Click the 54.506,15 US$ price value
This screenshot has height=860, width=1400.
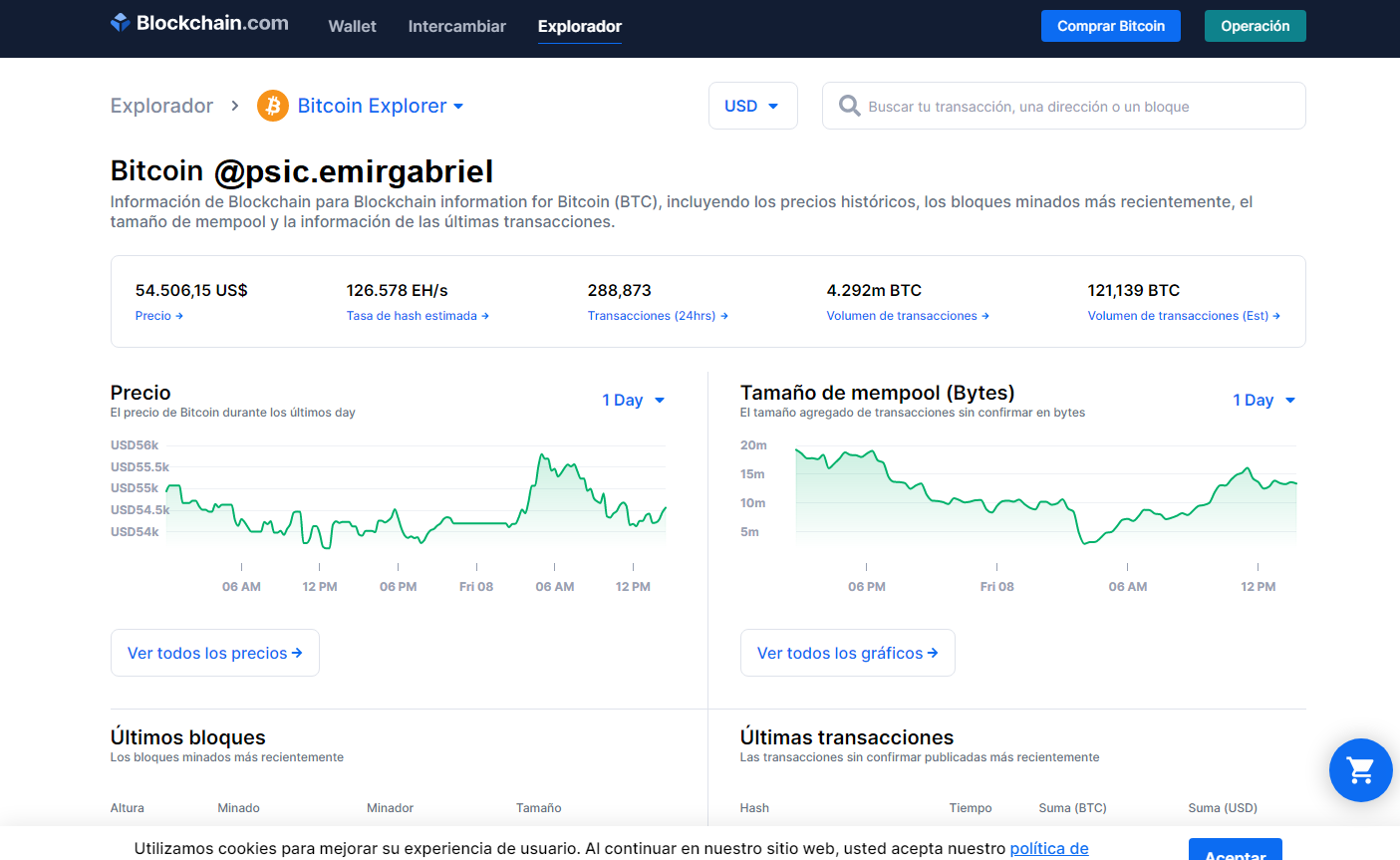pos(191,290)
